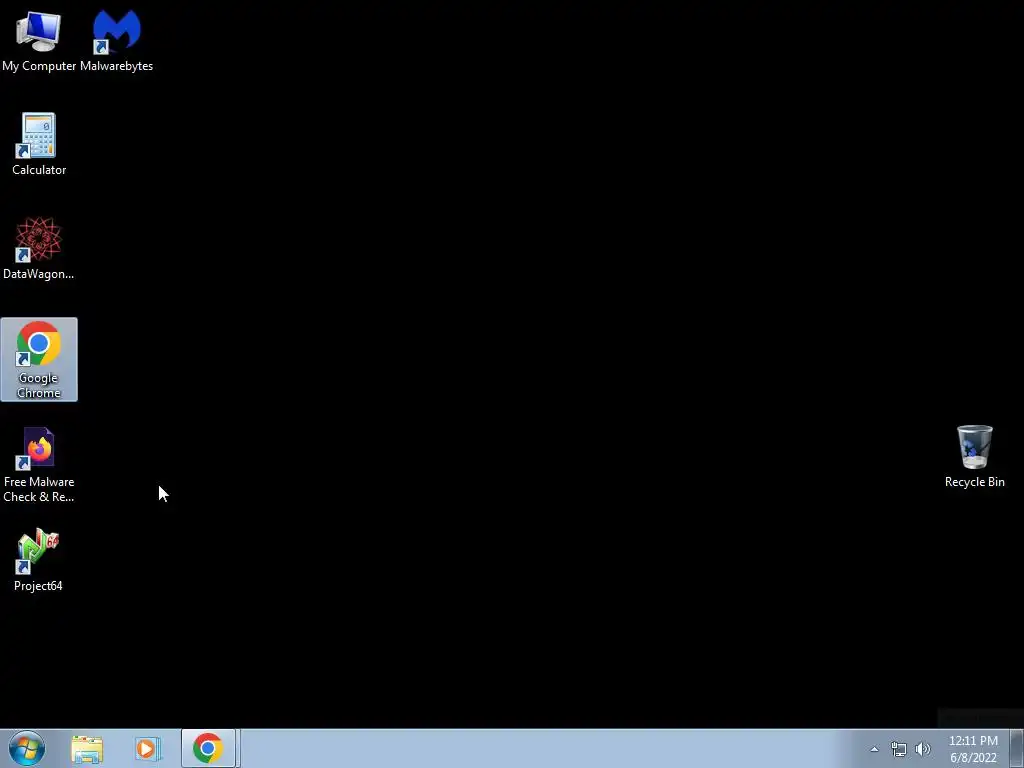Viewport: 1024px width, 768px height.
Task: Open Windows Explorer from the taskbar
Action: 87,749
